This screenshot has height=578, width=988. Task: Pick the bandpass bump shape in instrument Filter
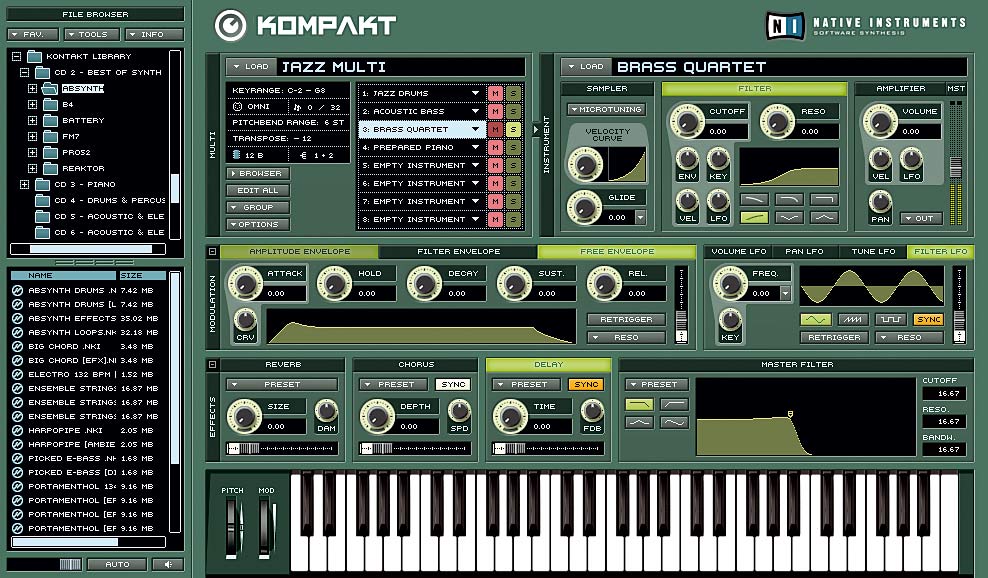click(x=824, y=217)
